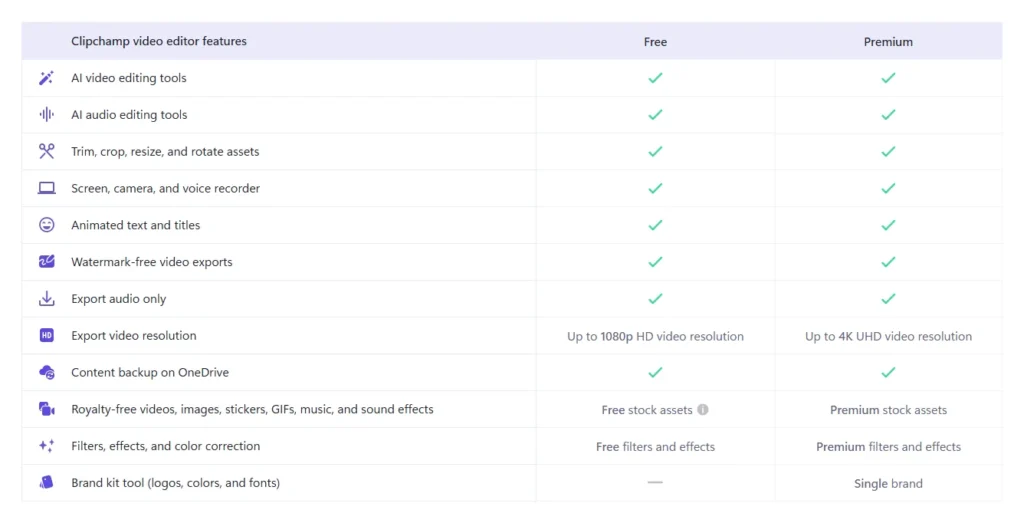Click the brand kit tool icon
The width and height of the screenshot is (1024, 523).
pos(46,483)
